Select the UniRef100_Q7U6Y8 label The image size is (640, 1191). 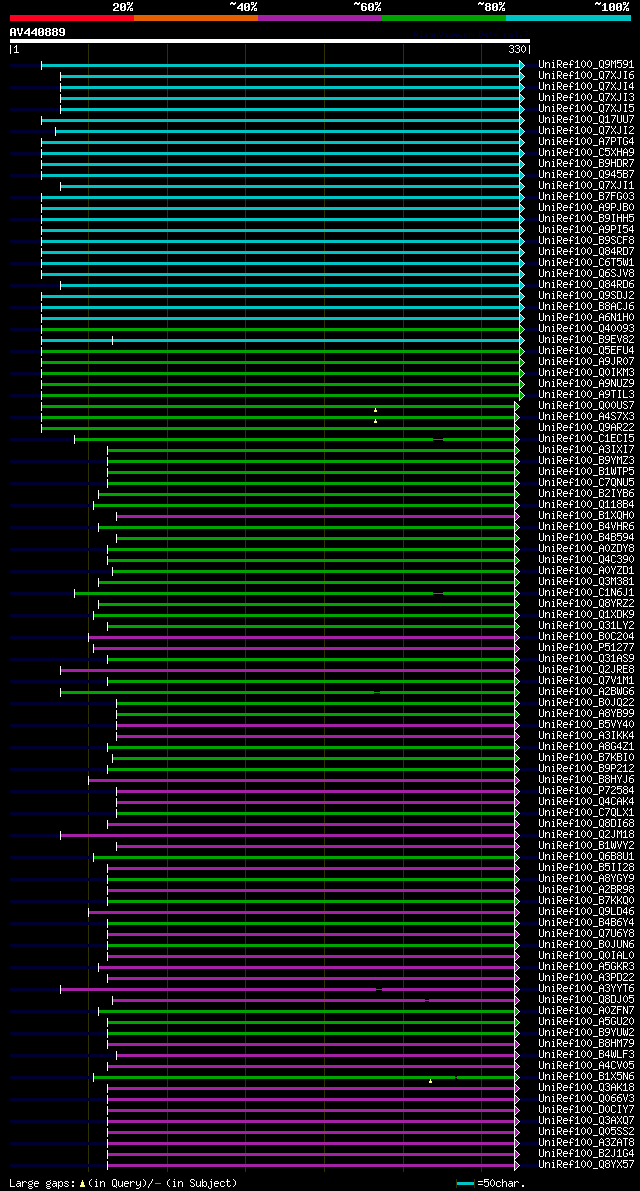[586, 934]
